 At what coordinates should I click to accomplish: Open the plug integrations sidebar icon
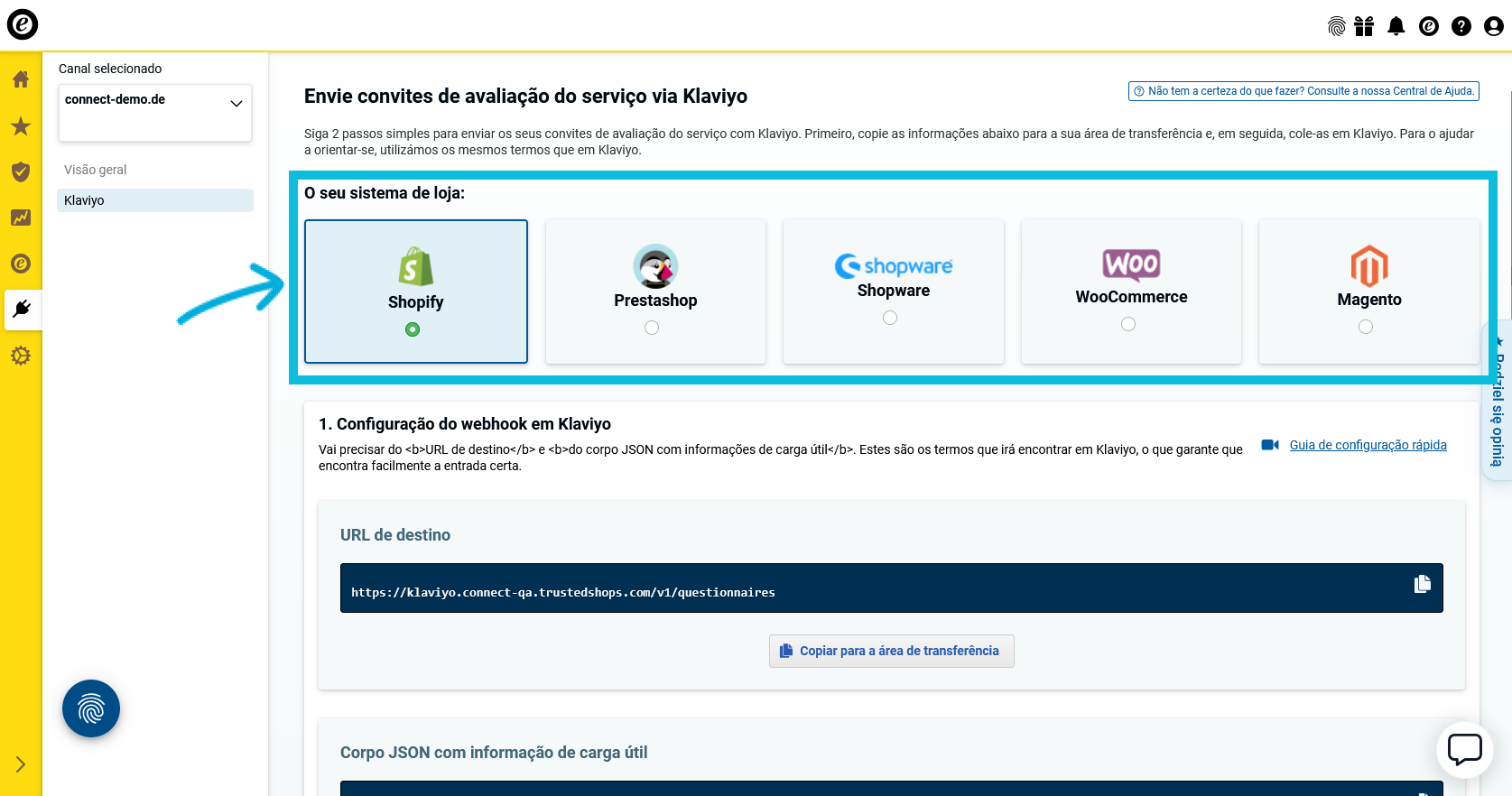(x=22, y=309)
